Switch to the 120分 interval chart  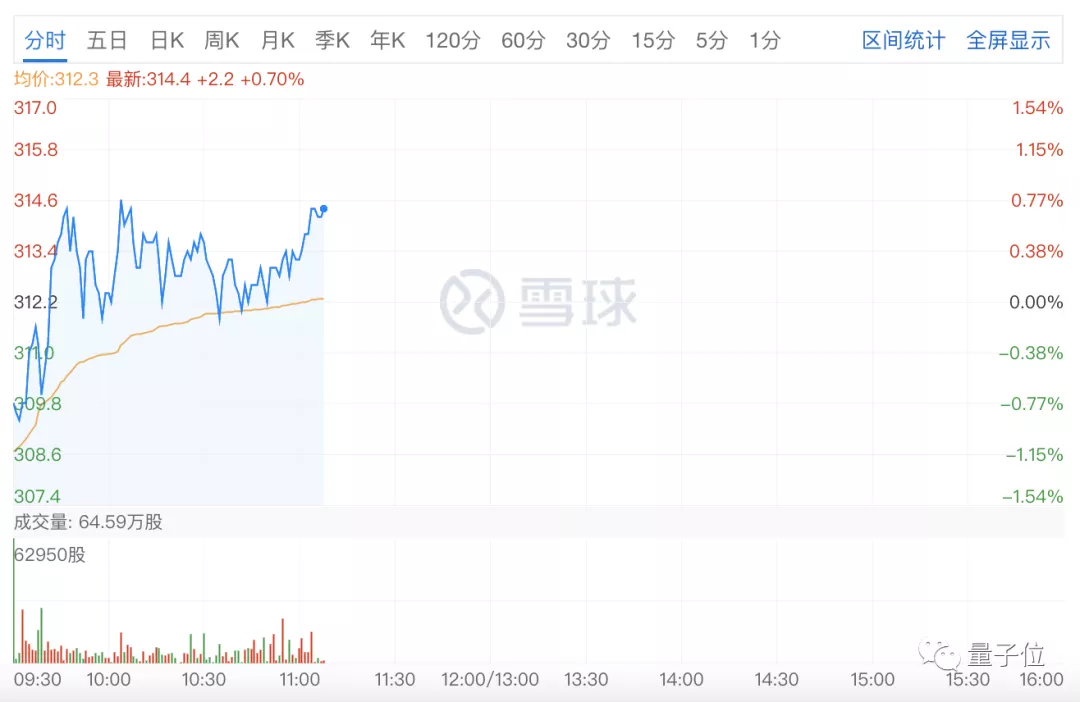click(453, 40)
